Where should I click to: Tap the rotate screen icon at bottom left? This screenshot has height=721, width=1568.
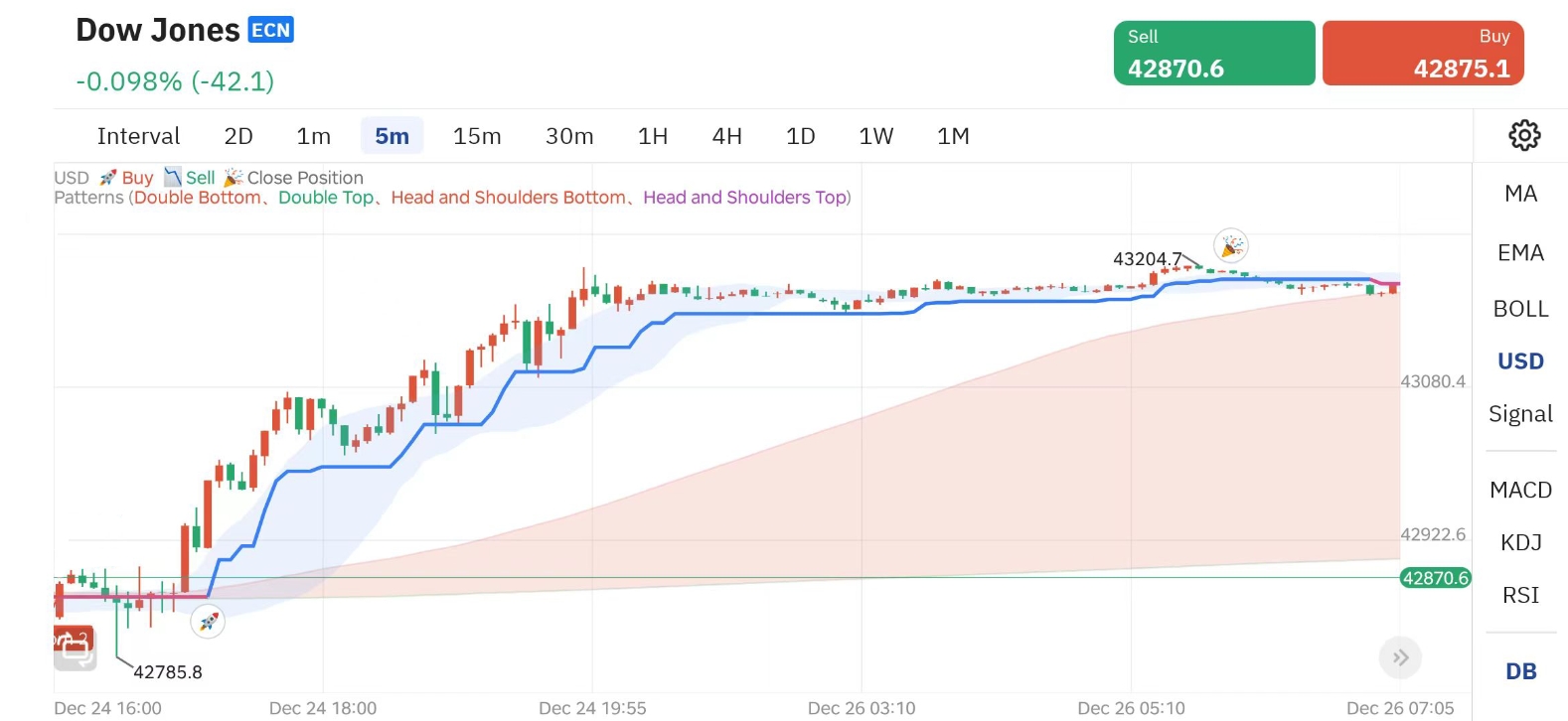click(x=75, y=648)
